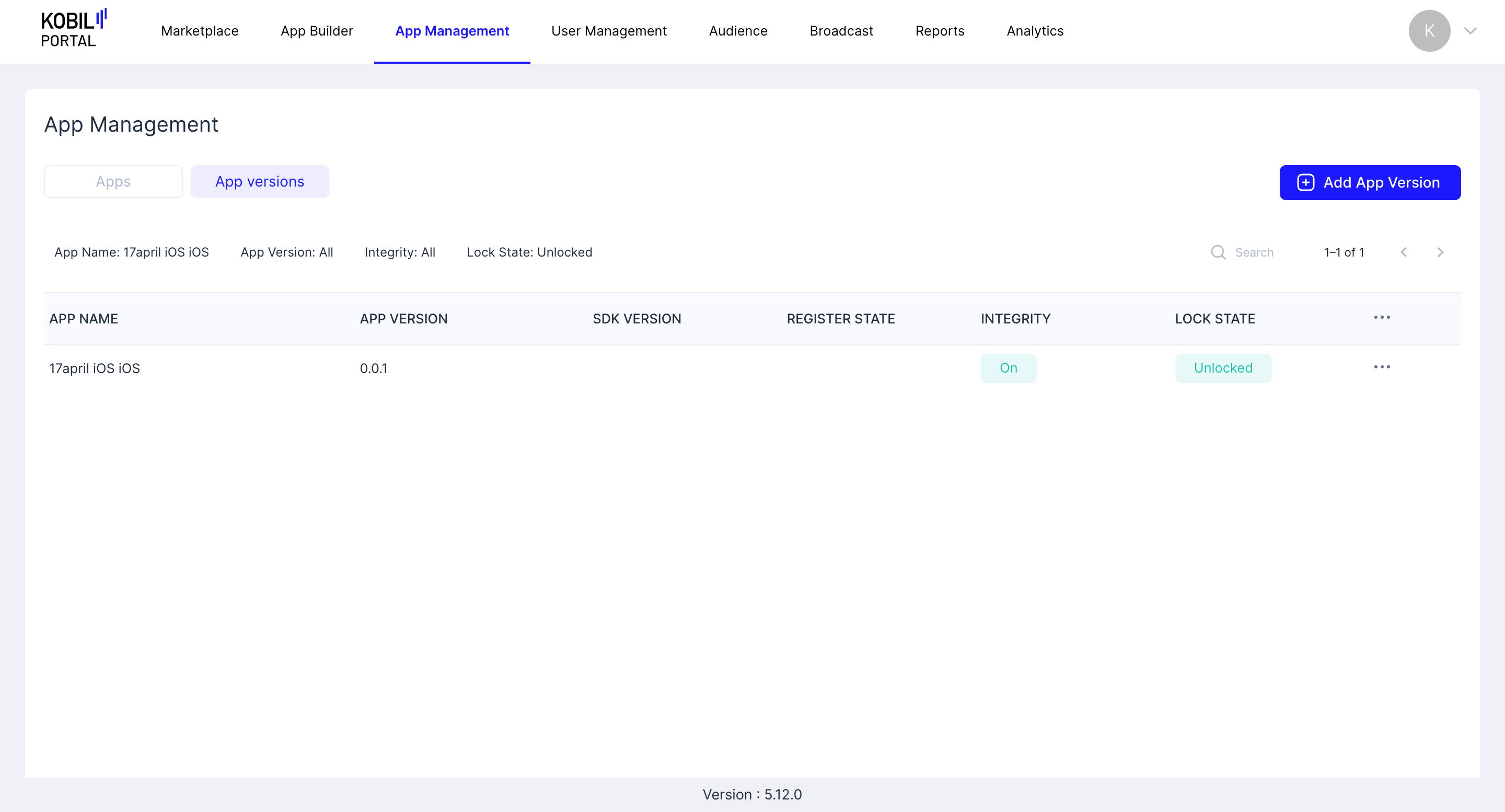Image resolution: width=1505 pixels, height=812 pixels.
Task: Toggle the Integrity On badge
Action: (1008, 368)
